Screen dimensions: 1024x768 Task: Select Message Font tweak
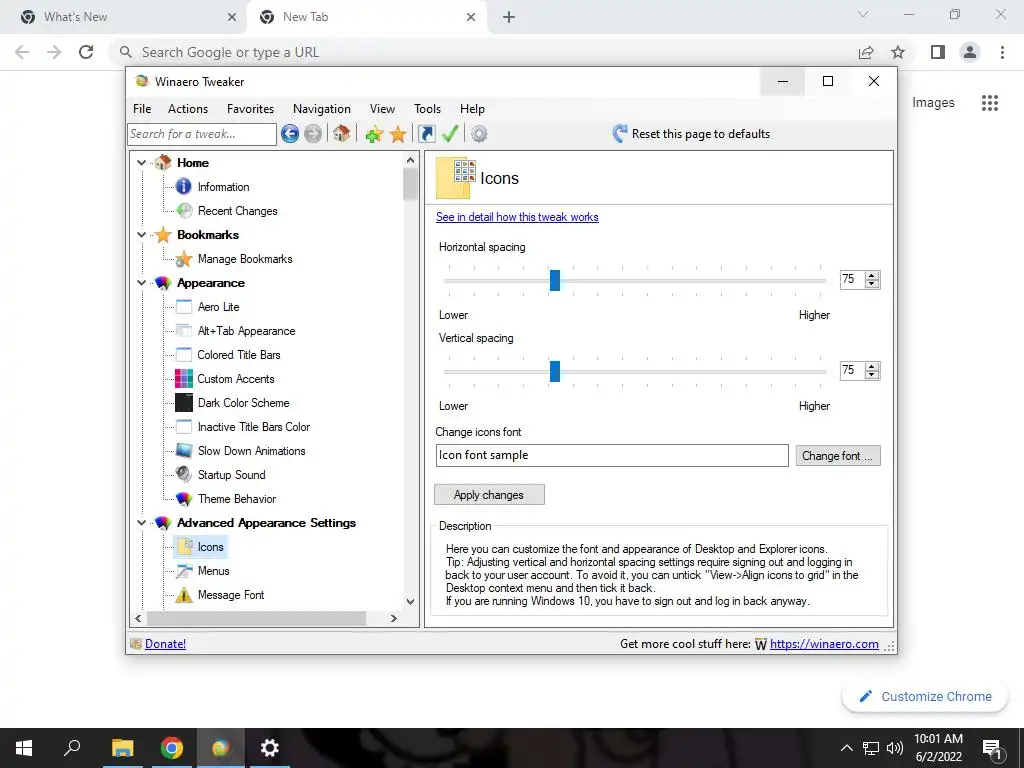coord(231,595)
